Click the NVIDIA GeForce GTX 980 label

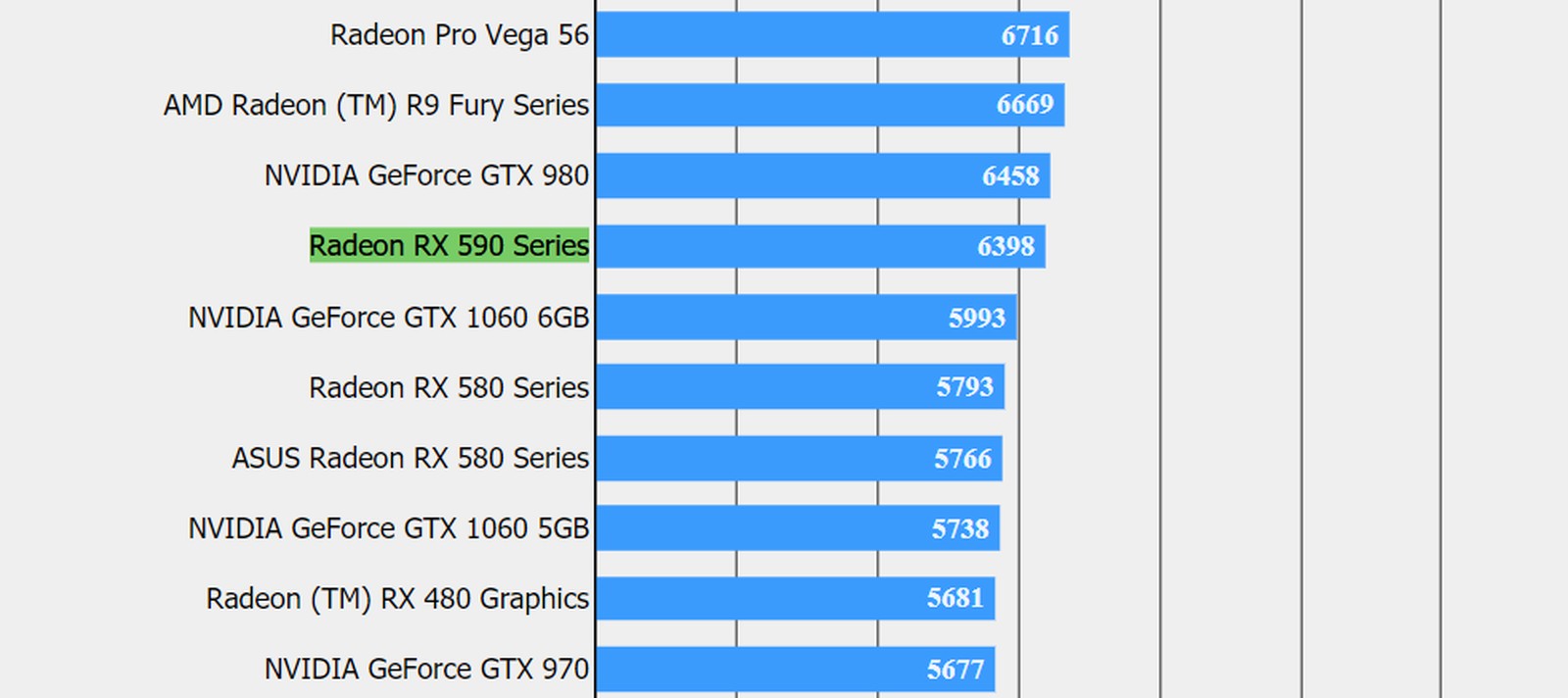coord(426,175)
